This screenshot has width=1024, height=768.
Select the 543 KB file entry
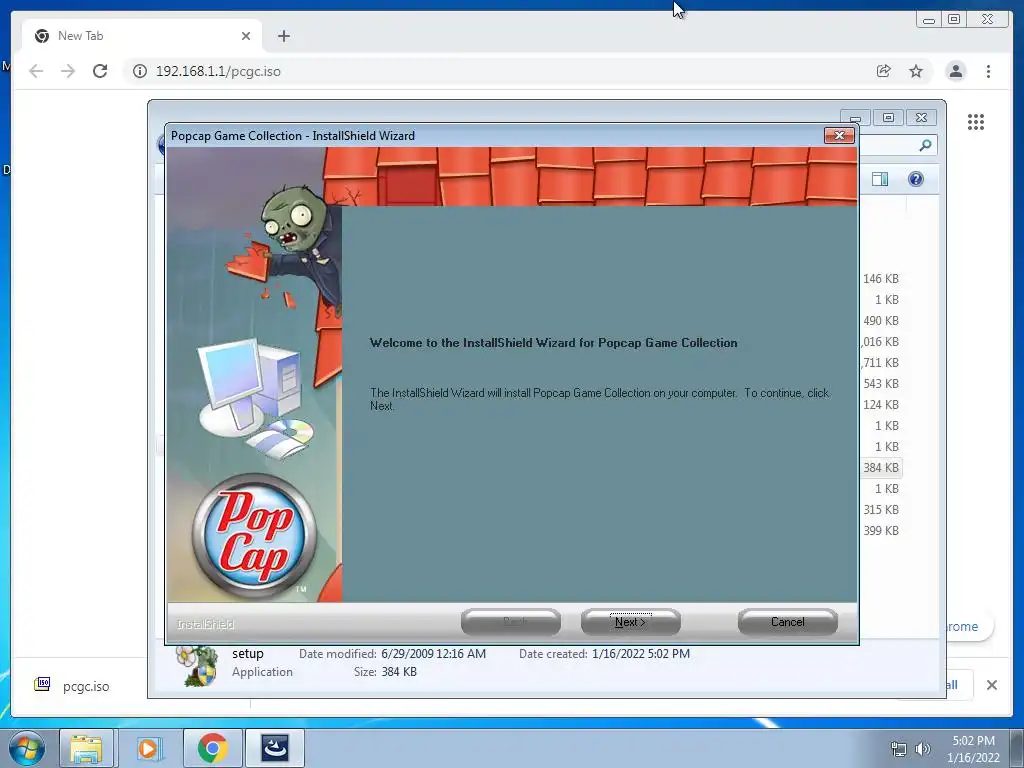pos(881,383)
